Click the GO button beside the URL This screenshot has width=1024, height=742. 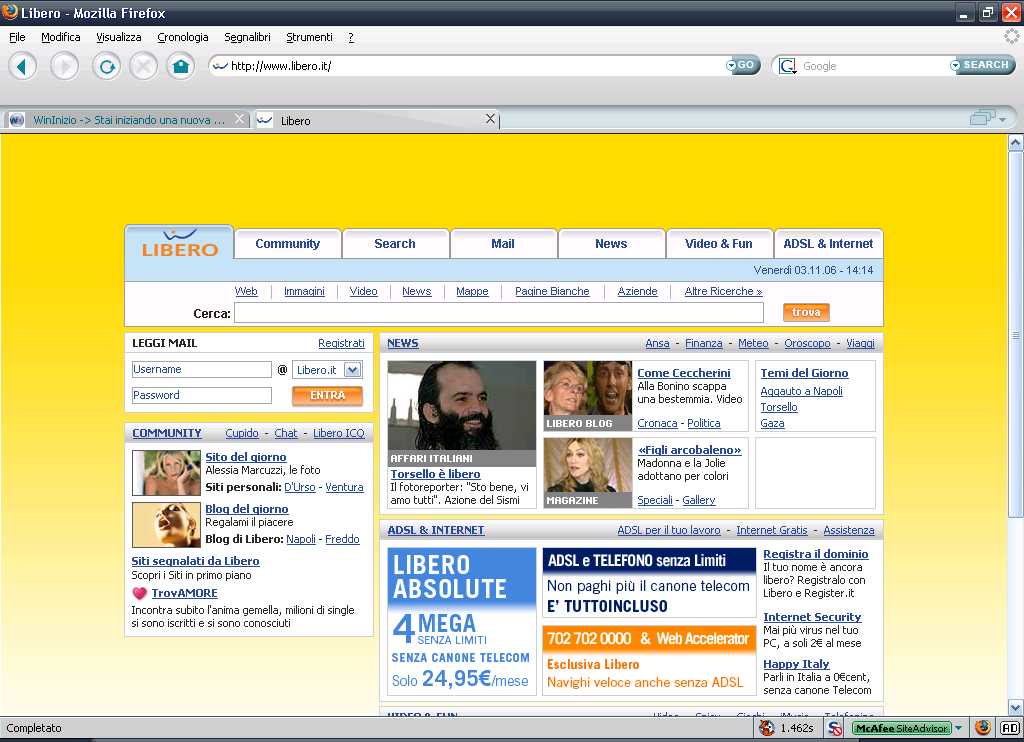(x=743, y=65)
